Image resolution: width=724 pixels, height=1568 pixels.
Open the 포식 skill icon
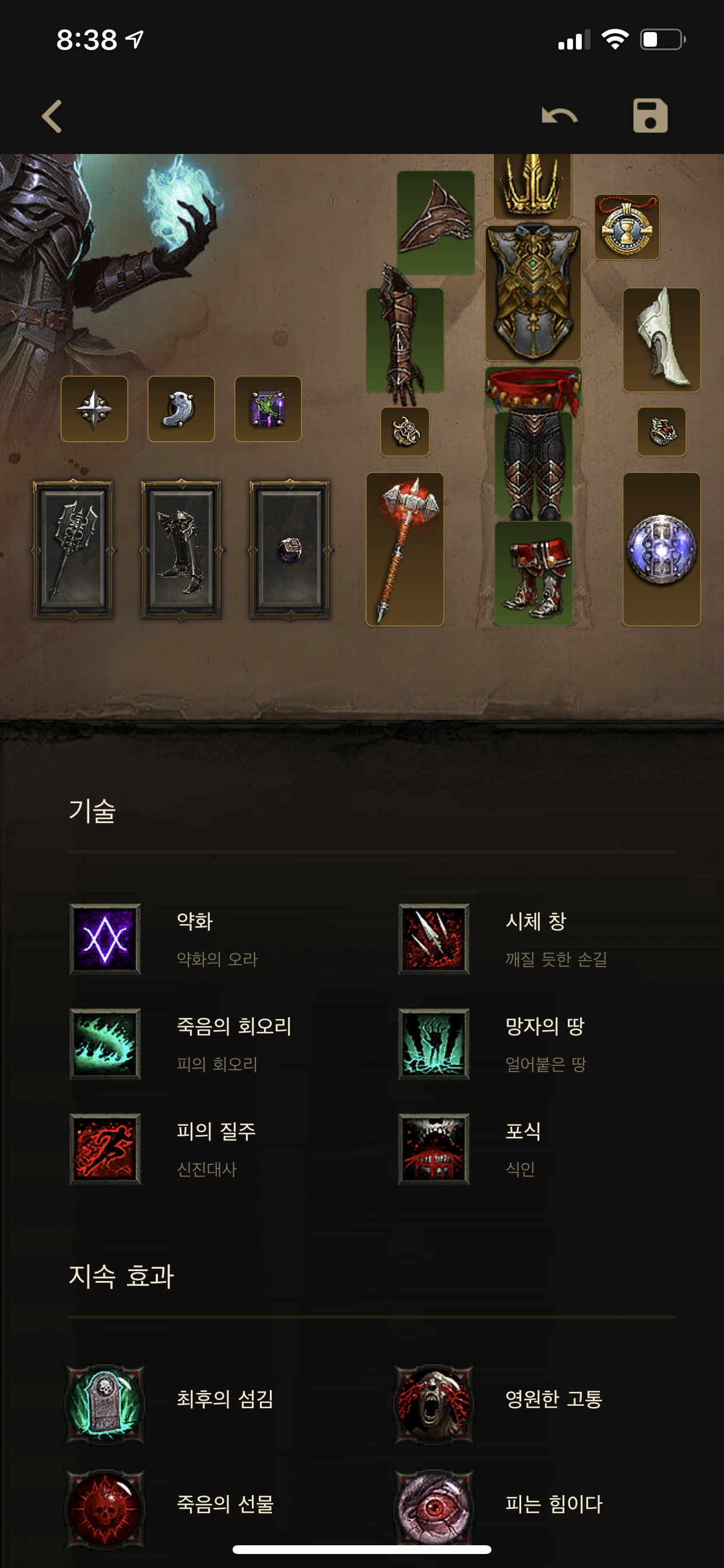click(434, 1149)
